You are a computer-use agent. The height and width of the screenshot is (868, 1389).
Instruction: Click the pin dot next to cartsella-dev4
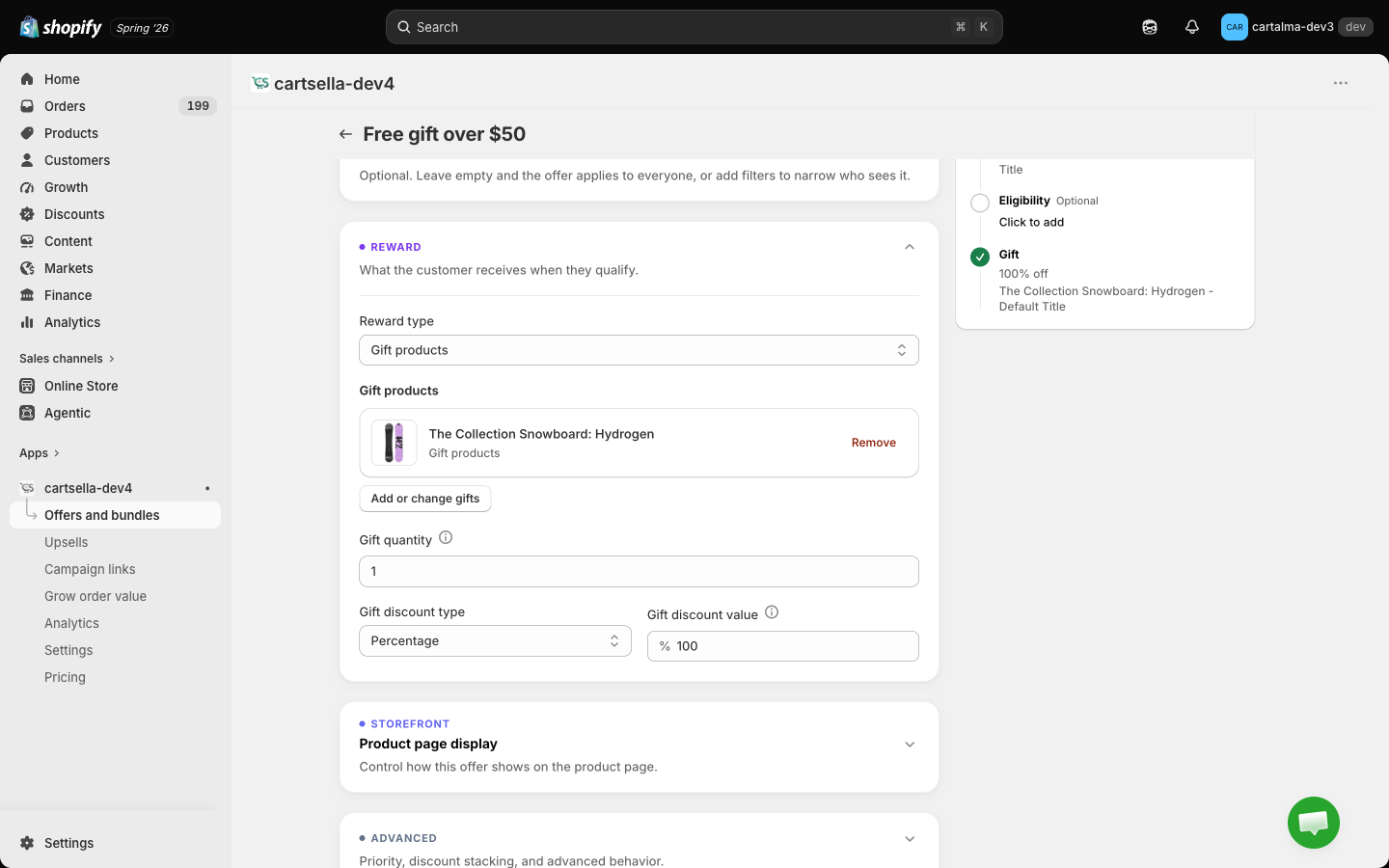207,488
